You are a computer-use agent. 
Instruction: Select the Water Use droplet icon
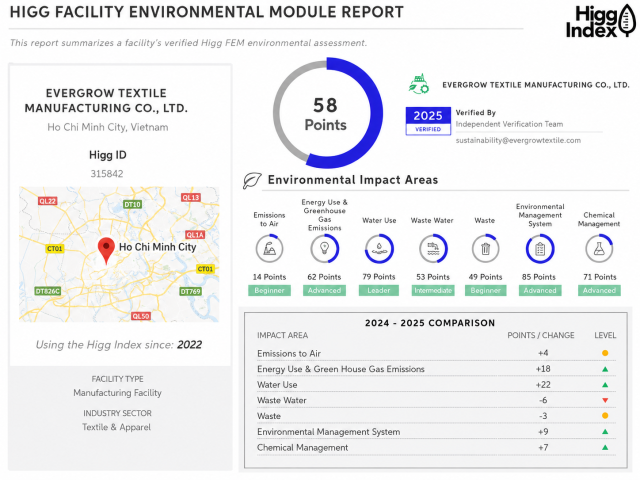click(x=379, y=249)
